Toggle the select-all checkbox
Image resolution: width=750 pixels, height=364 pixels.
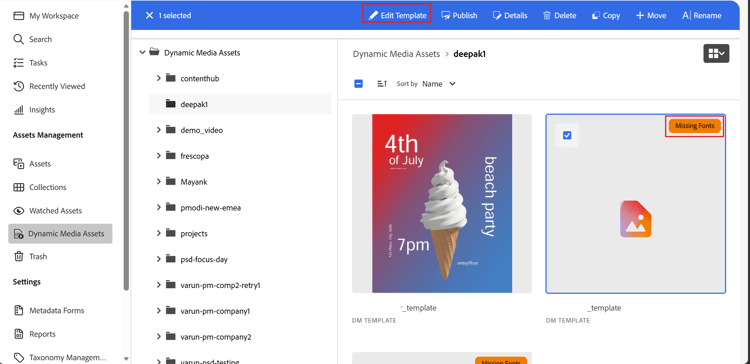pyautogui.click(x=359, y=84)
